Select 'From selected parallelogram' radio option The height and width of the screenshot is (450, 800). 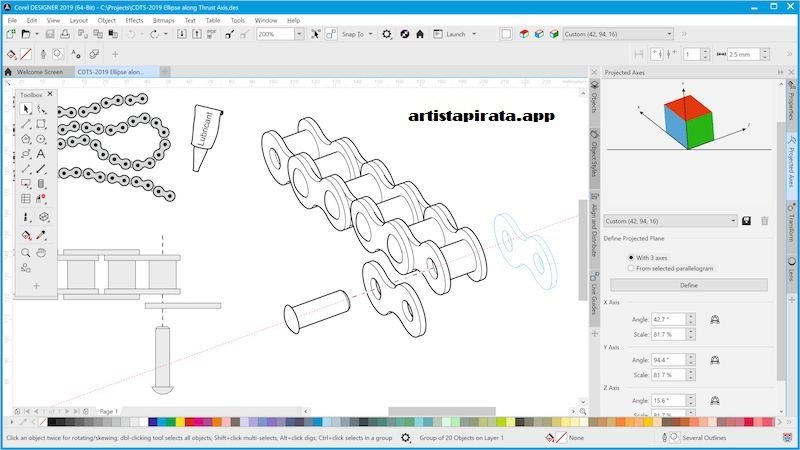[x=631, y=268]
